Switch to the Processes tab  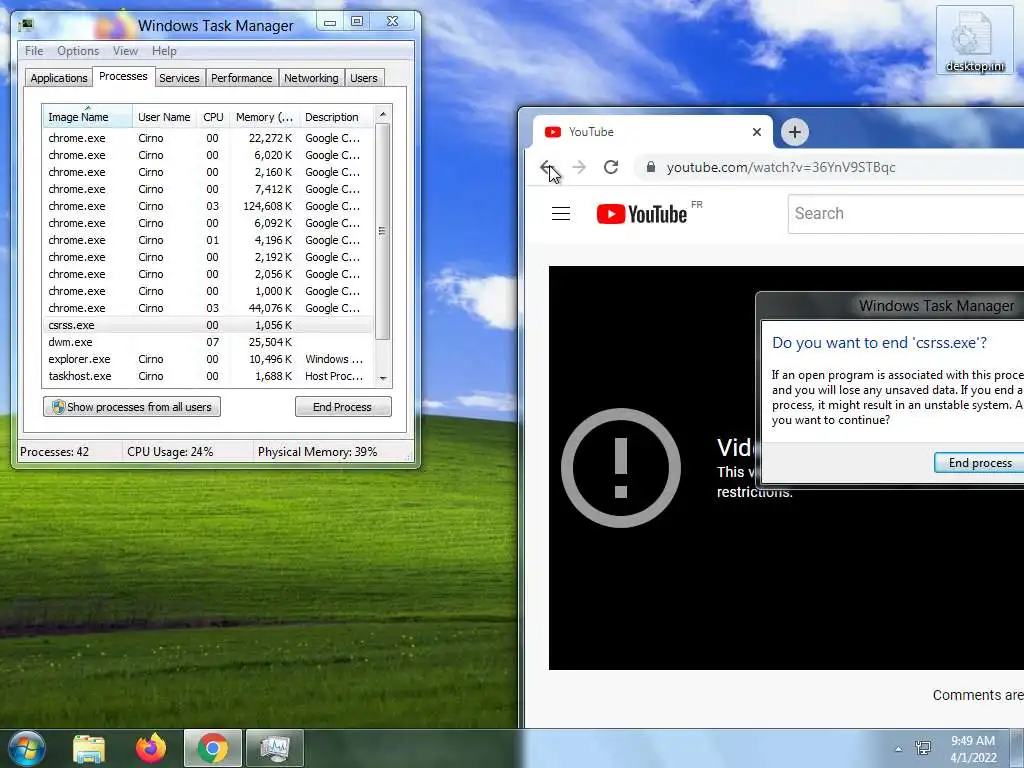point(123,76)
